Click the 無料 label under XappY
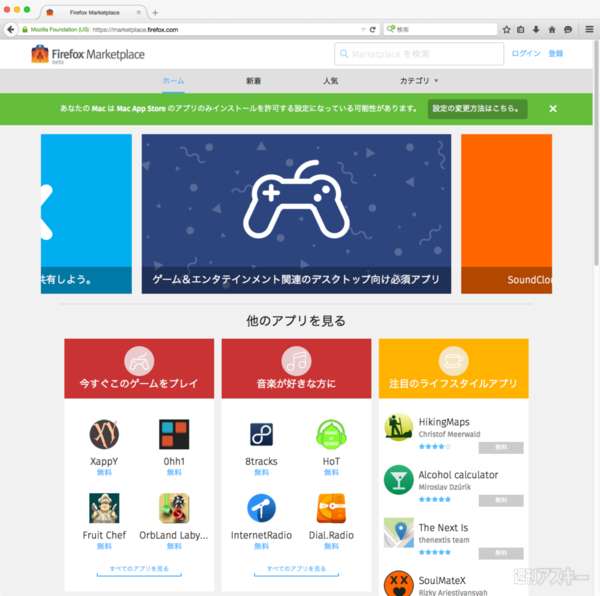 (x=104, y=472)
